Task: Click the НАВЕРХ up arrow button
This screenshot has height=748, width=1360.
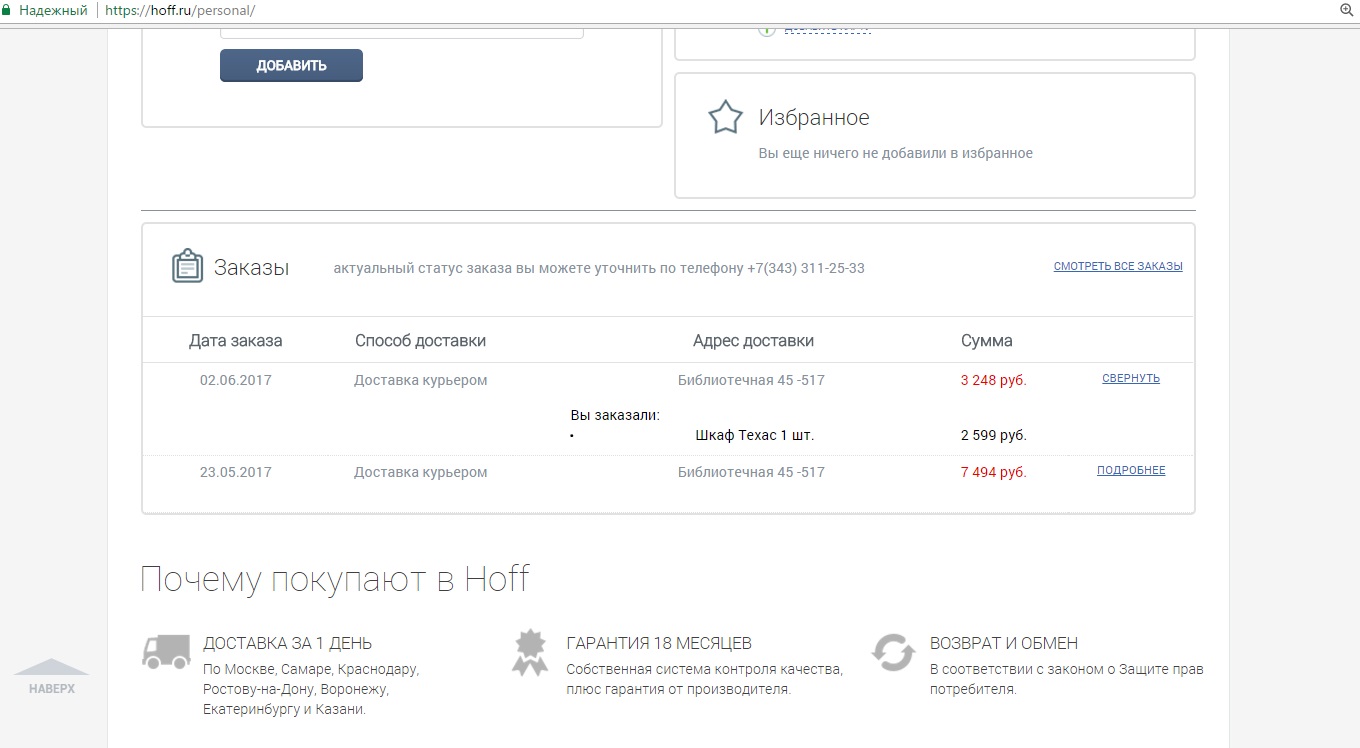Action: pyautogui.click(x=51, y=677)
